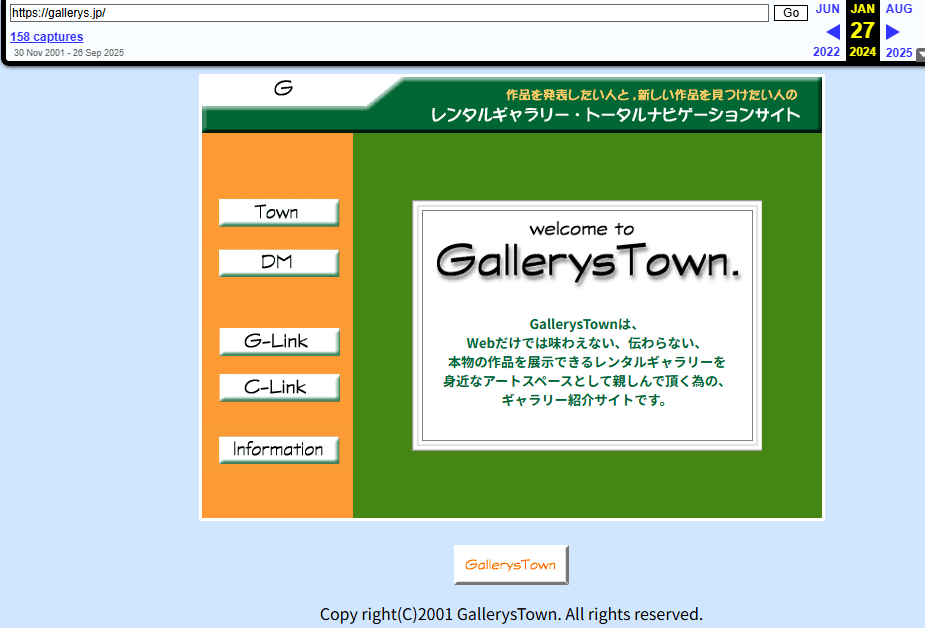The image size is (925, 628).
Task: Select JUN previous month link
Action: click(827, 9)
